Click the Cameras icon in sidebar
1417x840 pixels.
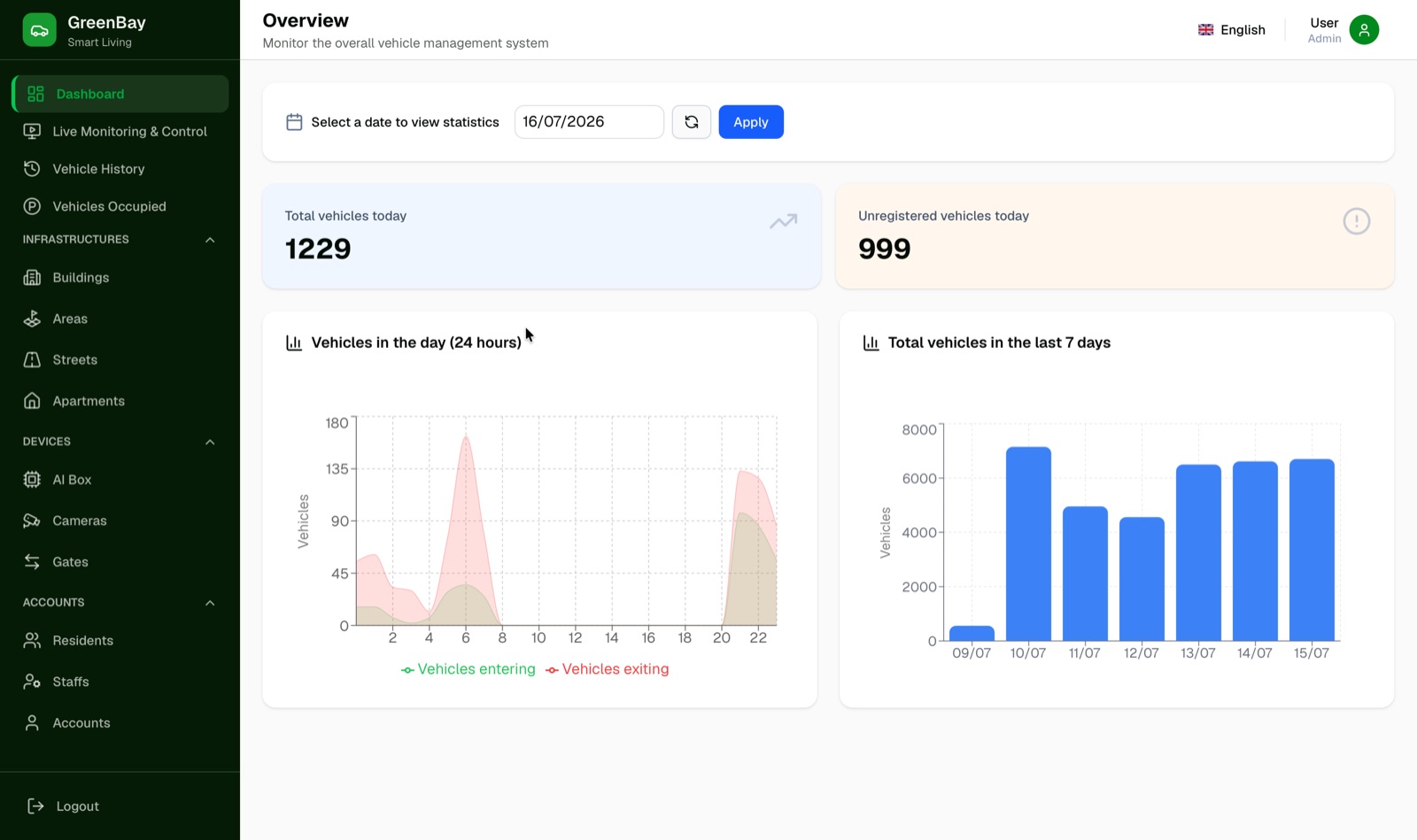tap(32, 520)
